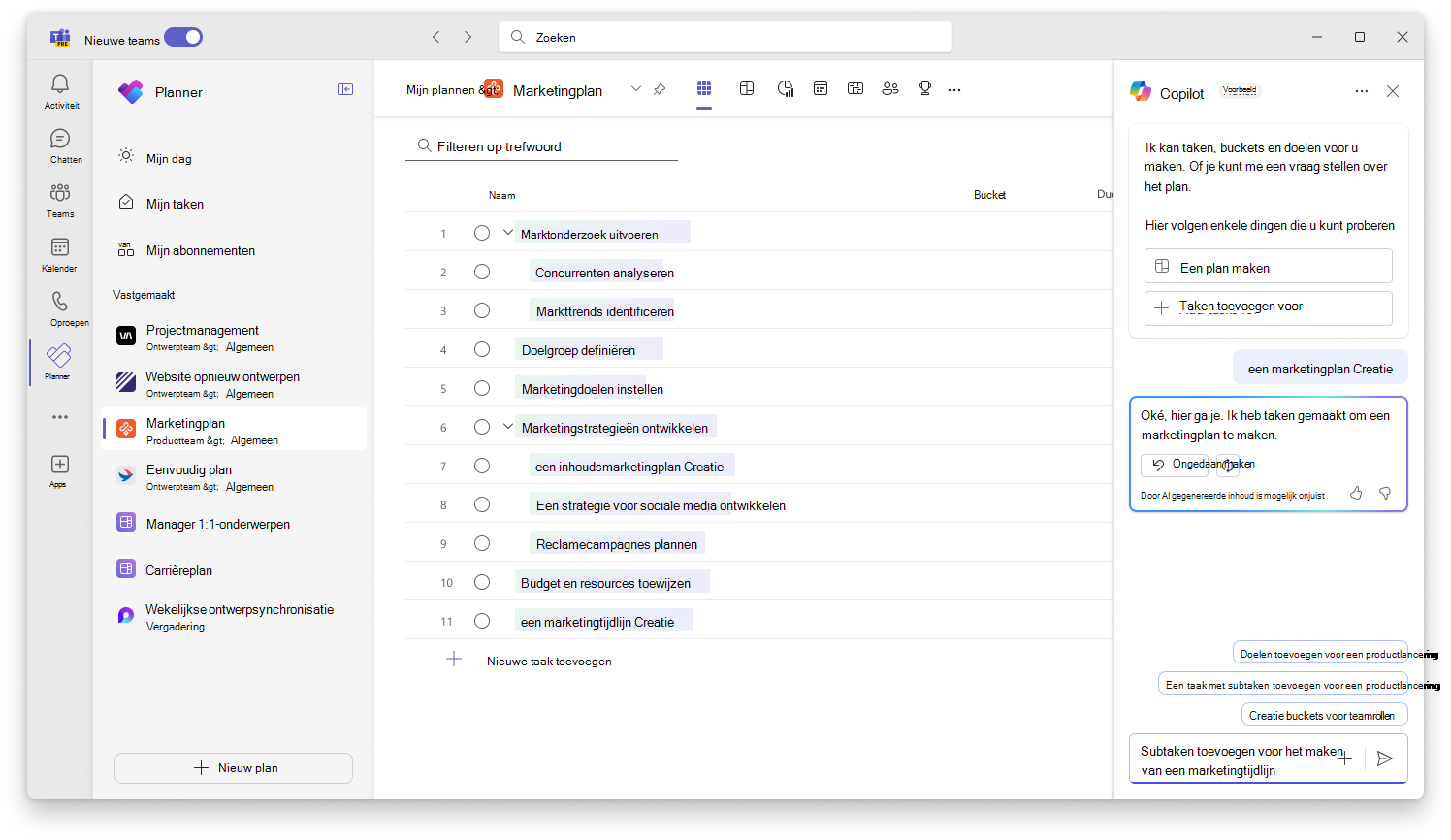Open the Schedule view icon
Image resolution: width=1451 pixels, height=840 pixels.
821,88
